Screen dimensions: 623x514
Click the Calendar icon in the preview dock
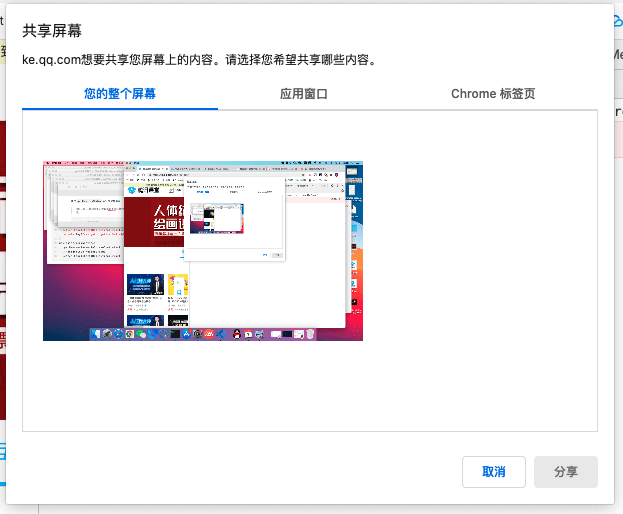[248, 334]
